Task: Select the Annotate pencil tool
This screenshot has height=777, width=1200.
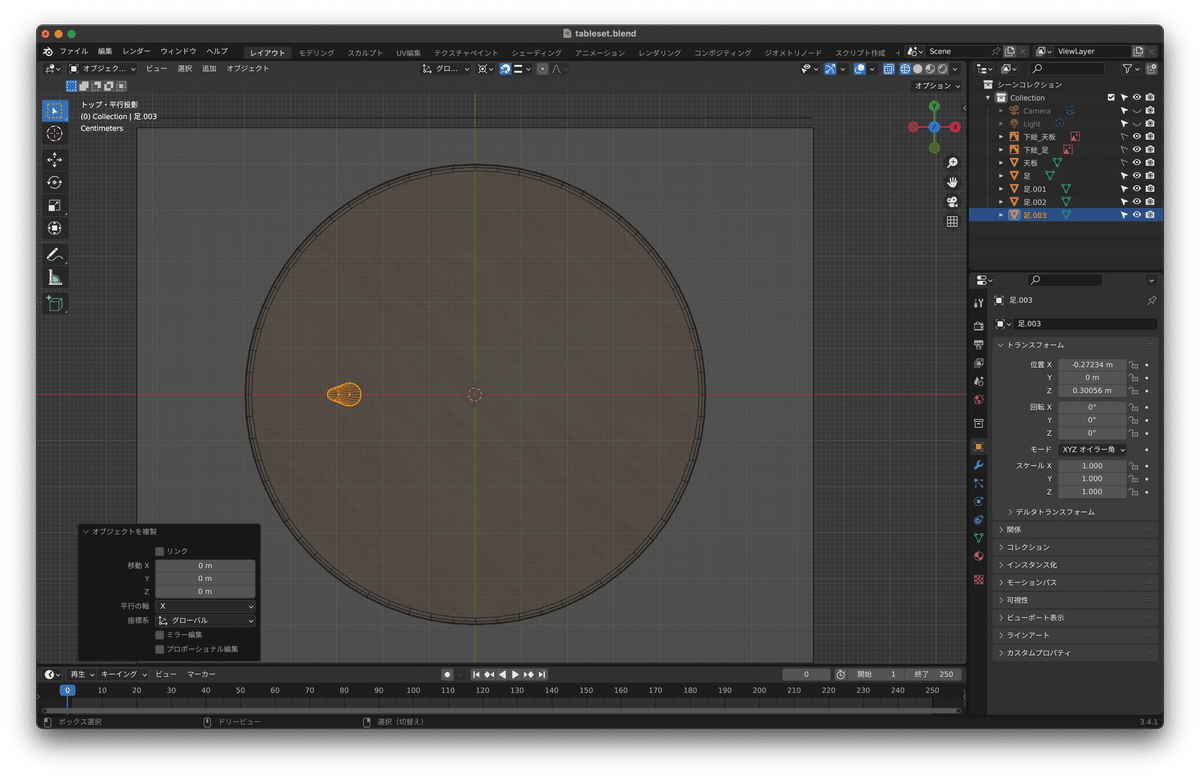Action: (x=55, y=255)
